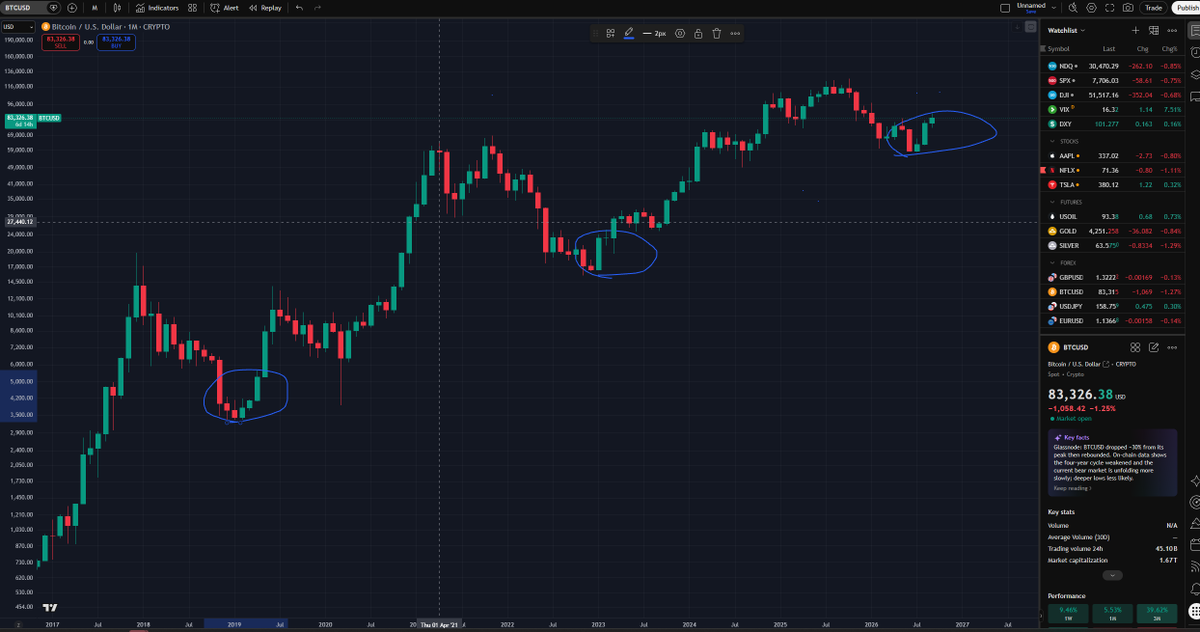Redo the last chart action
The width and height of the screenshot is (1200, 632).
coord(317,7)
